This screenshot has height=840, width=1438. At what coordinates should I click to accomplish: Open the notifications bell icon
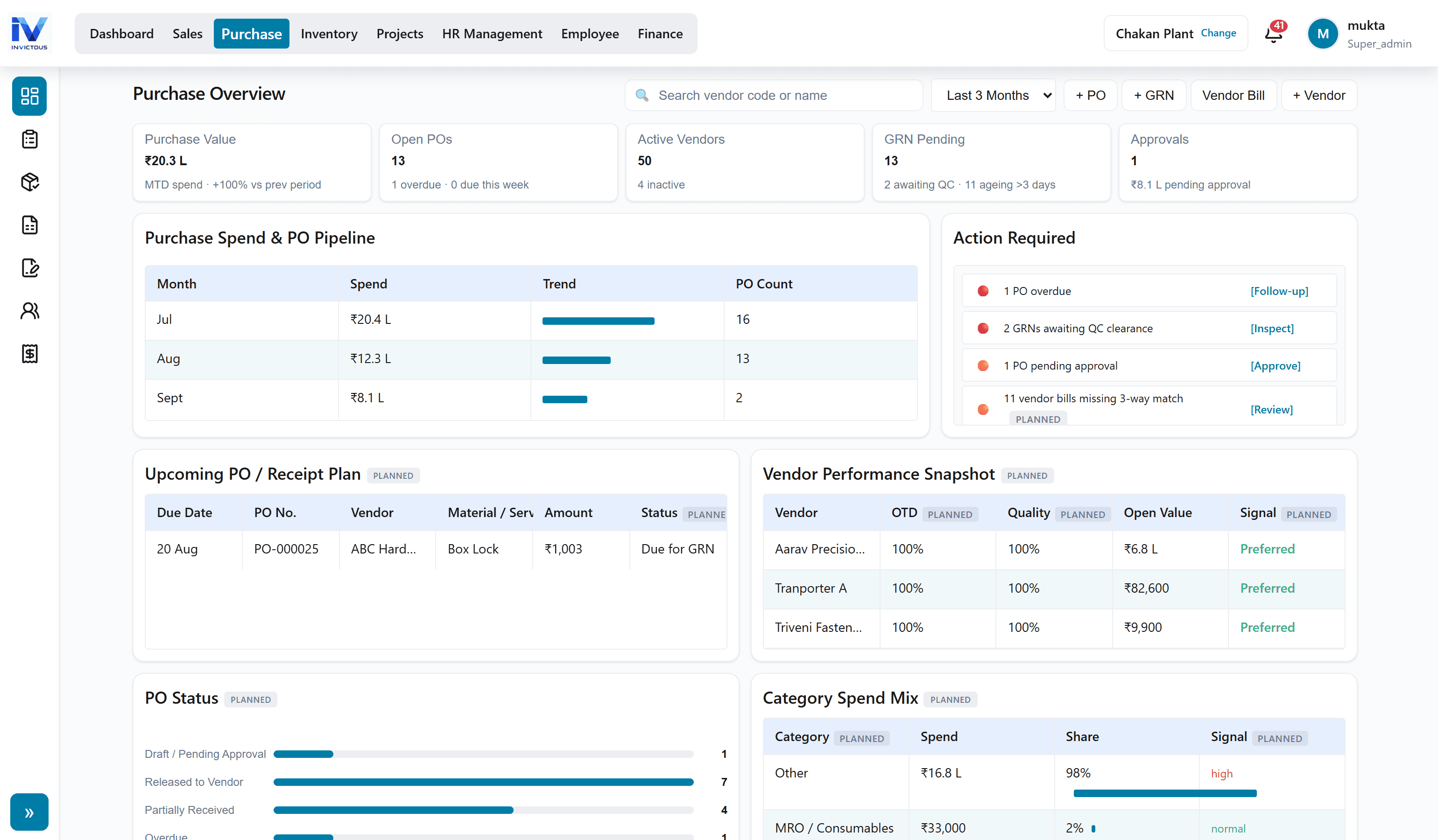coord(1274,34)
